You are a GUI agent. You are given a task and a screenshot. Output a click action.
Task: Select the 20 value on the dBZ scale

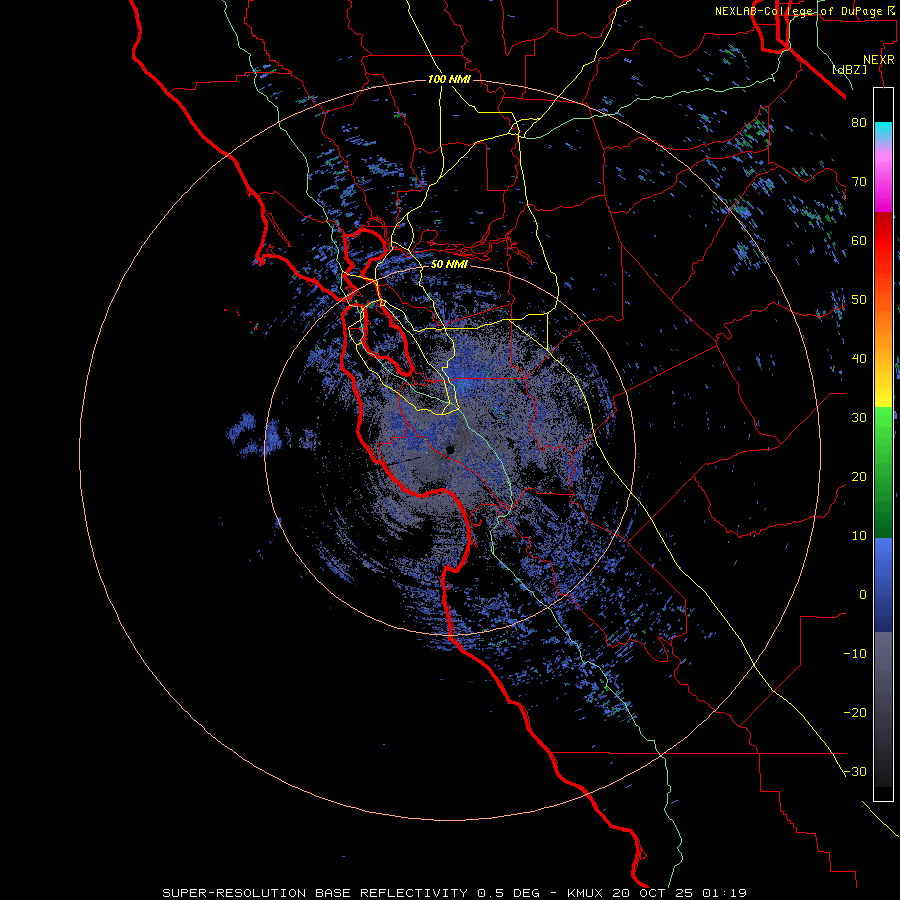[859, 476]
